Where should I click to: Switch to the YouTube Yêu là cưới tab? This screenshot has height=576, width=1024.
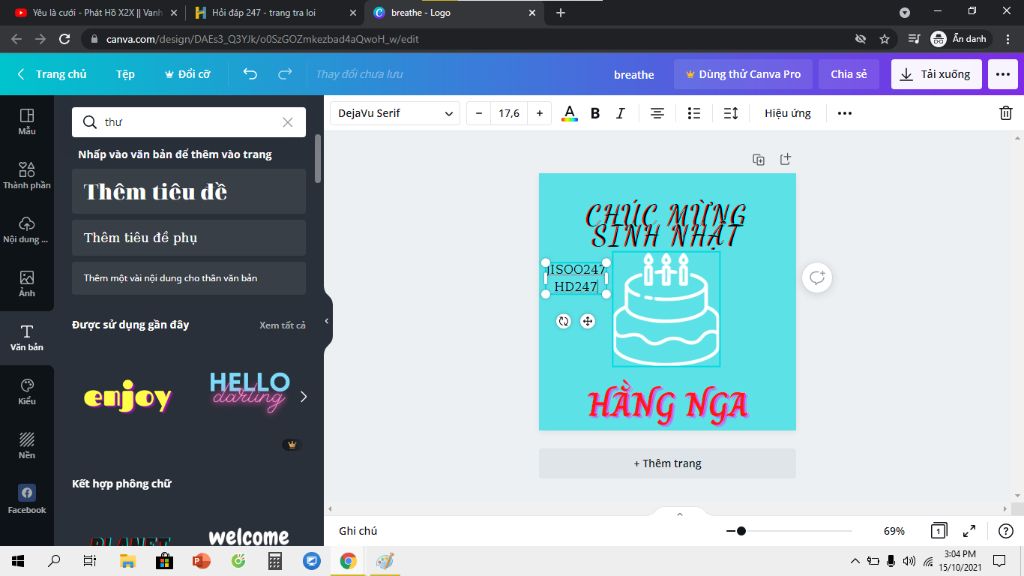(x=95, y=12)
